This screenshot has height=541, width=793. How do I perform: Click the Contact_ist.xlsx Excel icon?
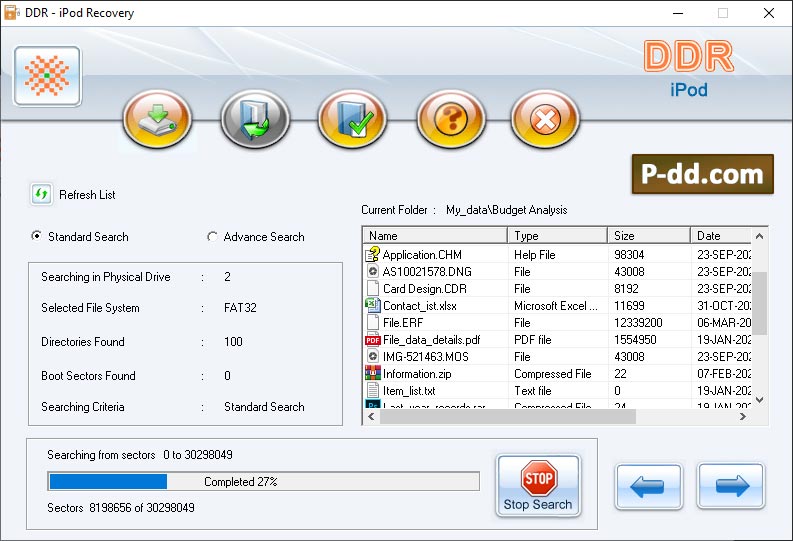[x=373, y=305]
